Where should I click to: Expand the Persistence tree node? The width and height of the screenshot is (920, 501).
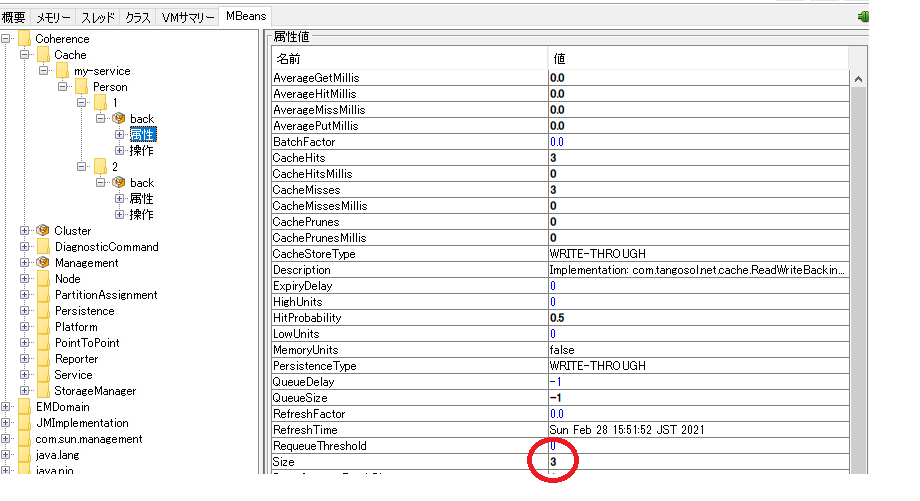[25, 310]
